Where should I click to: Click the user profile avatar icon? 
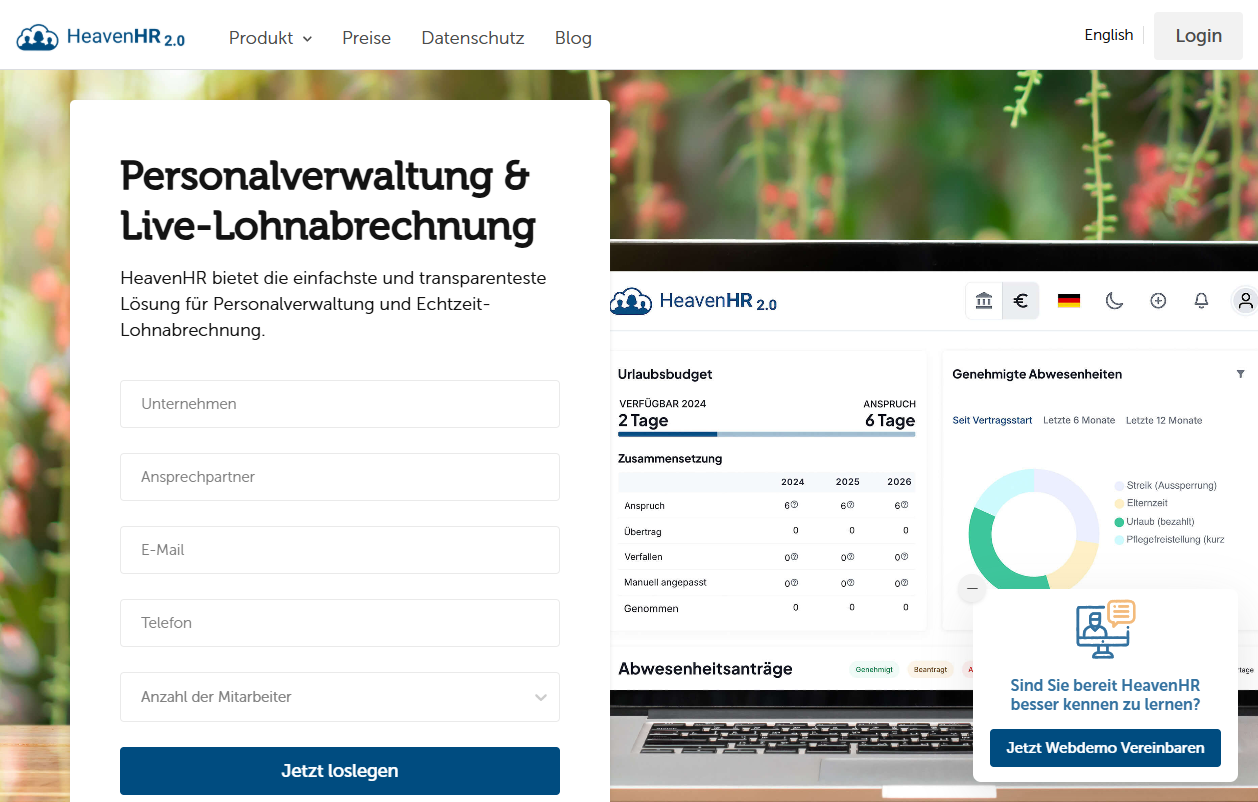pyautogui.click(x=1245, y=300)
